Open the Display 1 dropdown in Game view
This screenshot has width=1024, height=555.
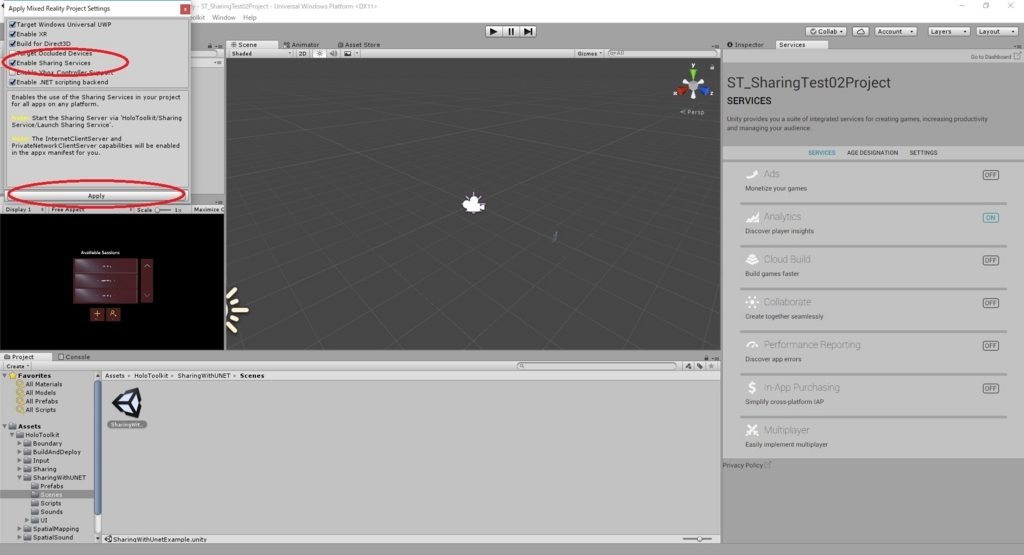(24, 210)
